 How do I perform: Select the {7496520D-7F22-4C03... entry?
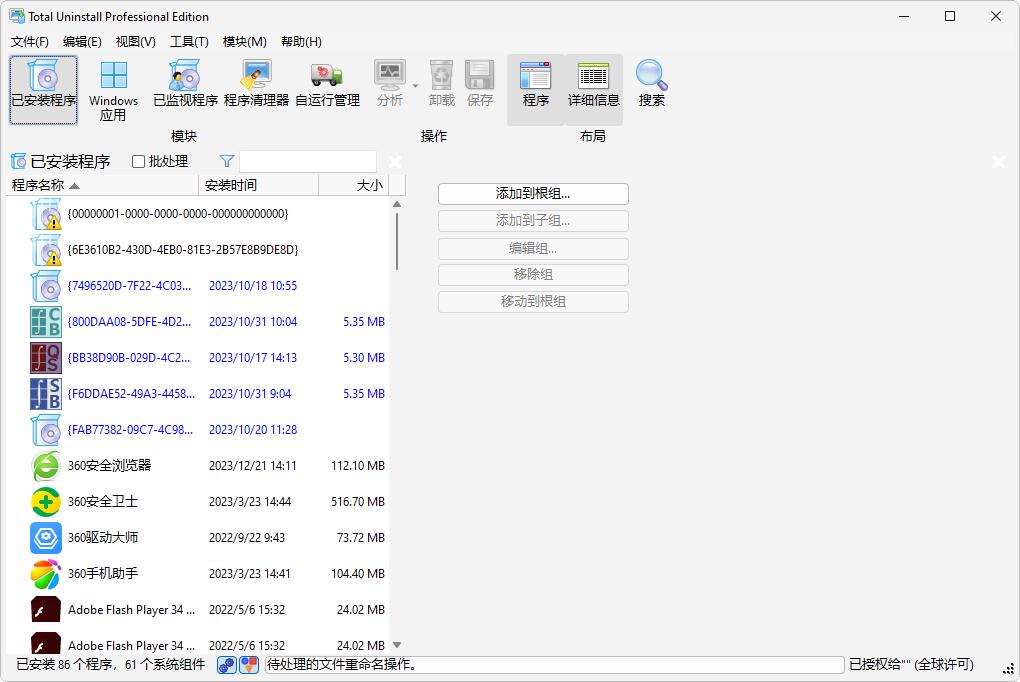198,286
